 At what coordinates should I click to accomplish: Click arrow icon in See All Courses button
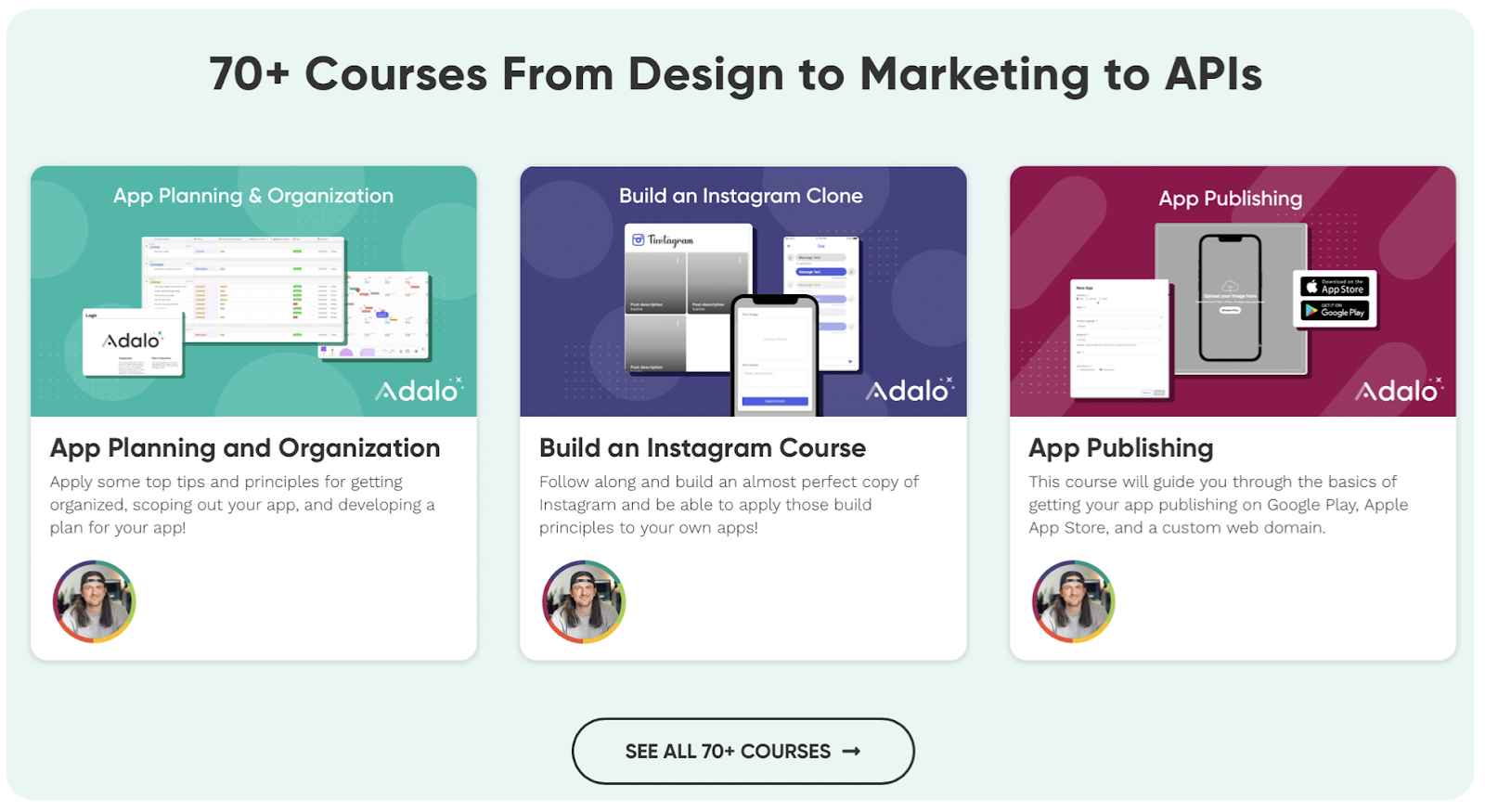tap(851, 751)
